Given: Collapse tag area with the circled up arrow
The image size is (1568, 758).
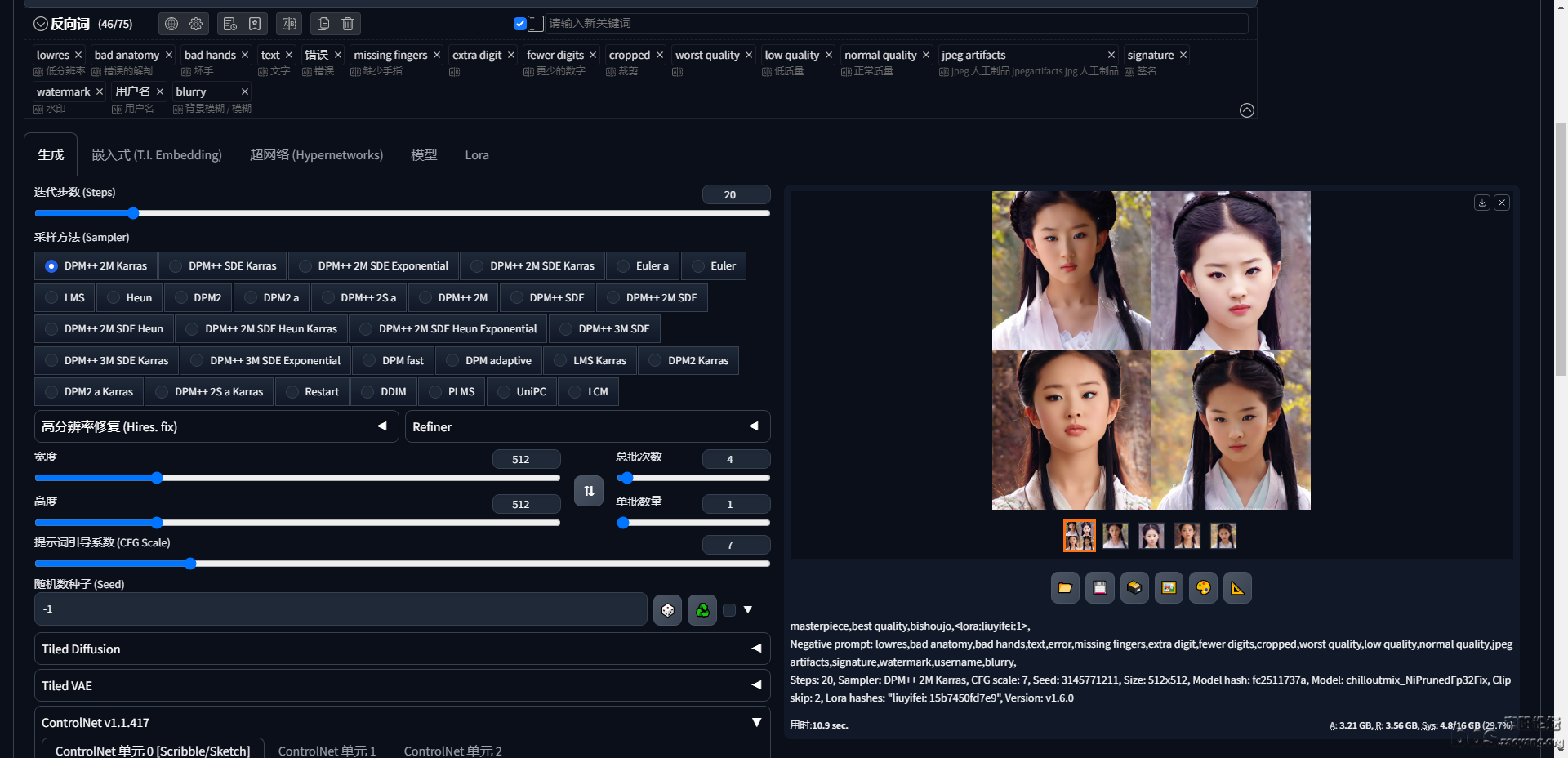Looking at the screenshot, I should pos(1247,110).
